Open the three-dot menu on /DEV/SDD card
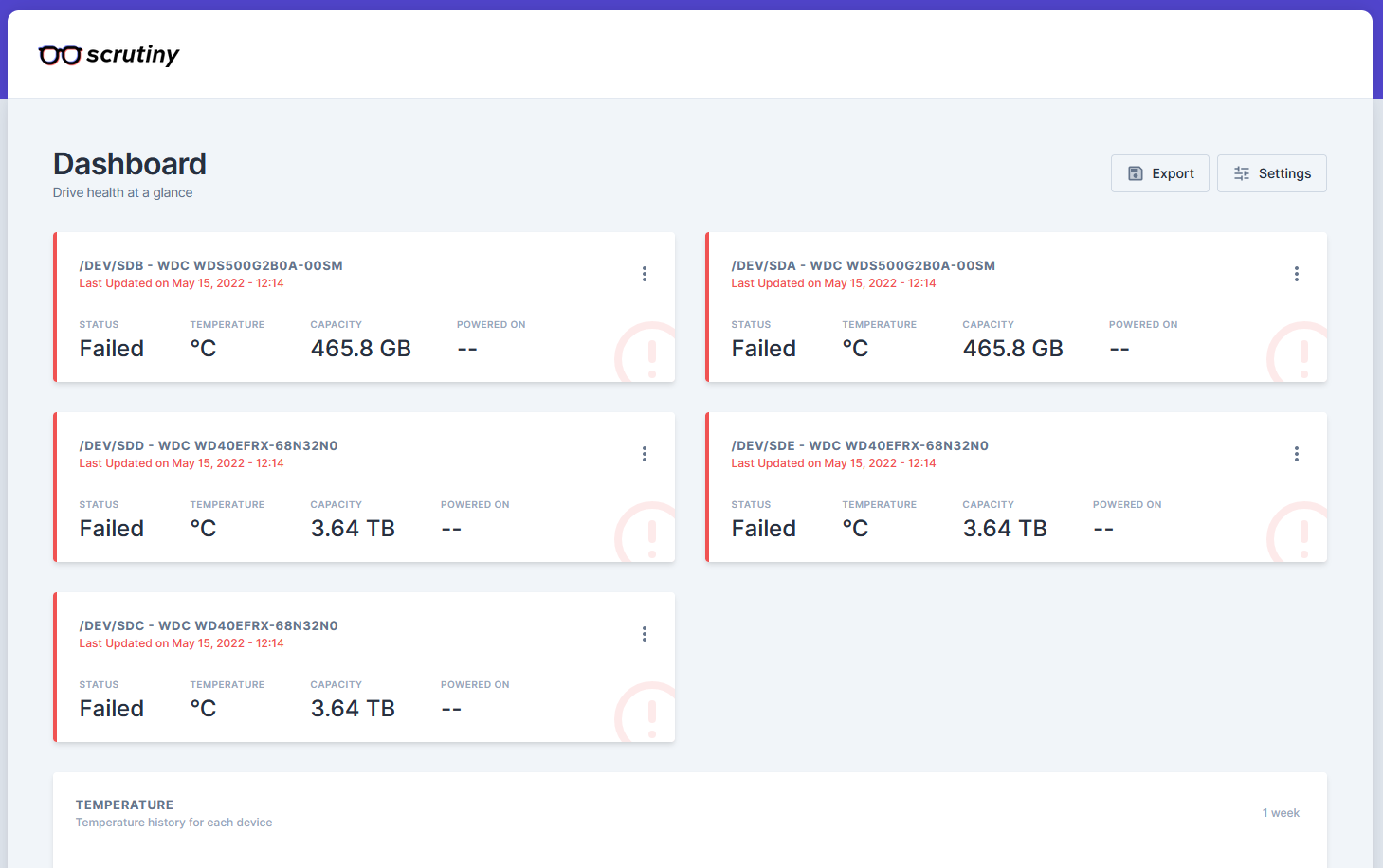Screen dimensions: 1383x868 tap(645, 453)
